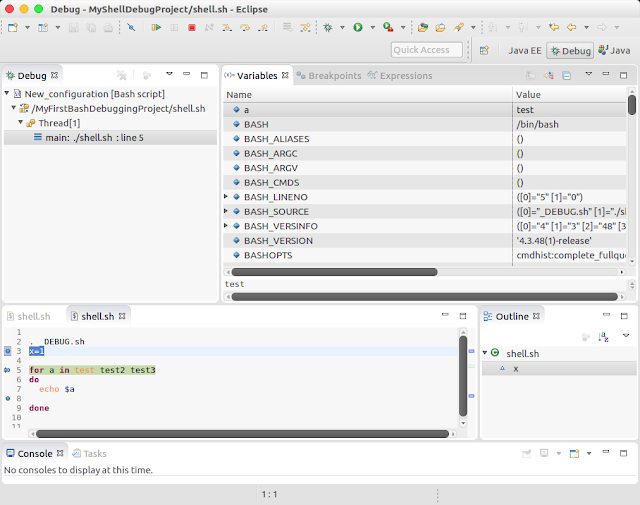The image size is (640, 505).
Task: Collapse the /MyFirstBashDebuggingProject/shell.sh node
Action: [x=13, y=108]
